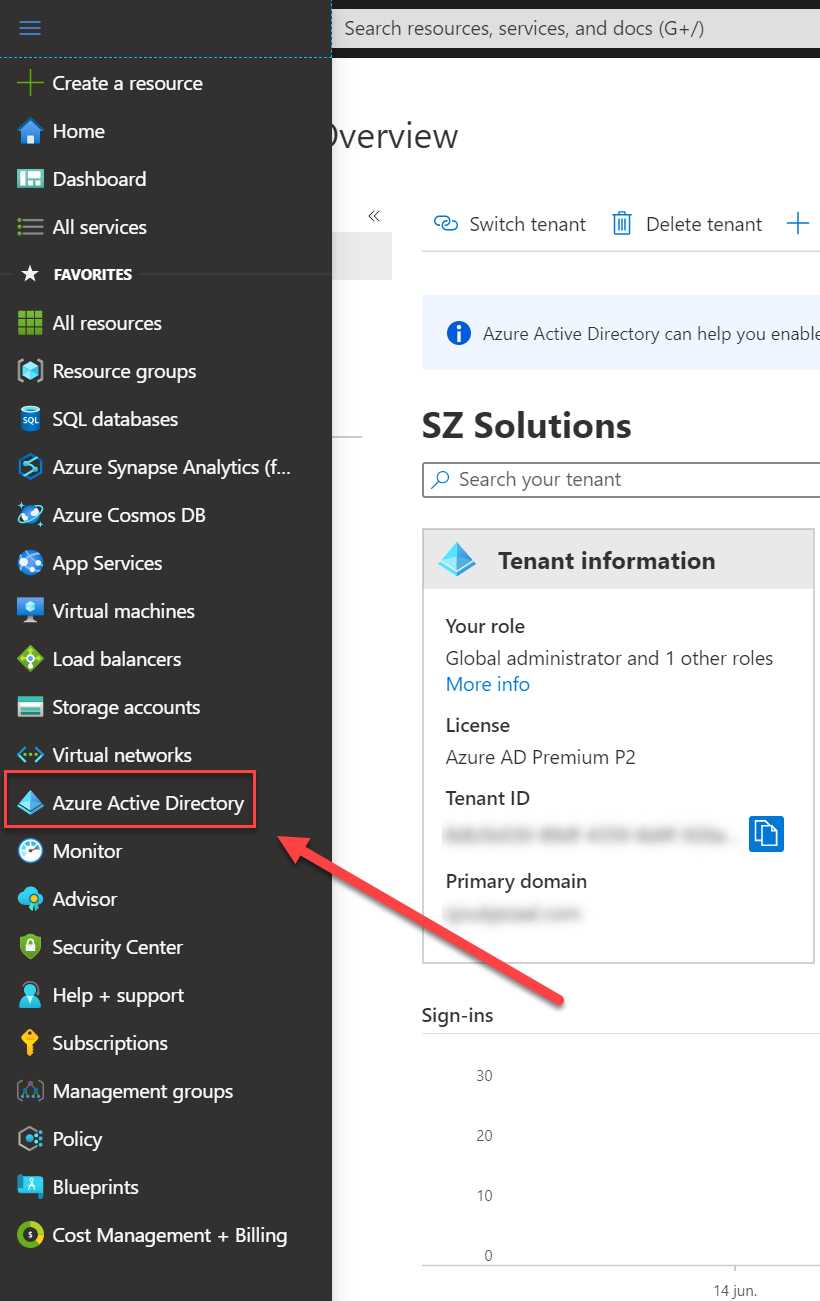Open Cost Management + Billing
The height and width of the screenshot is (1301, 820).
pyautogui.click(x=168, y=1235)
